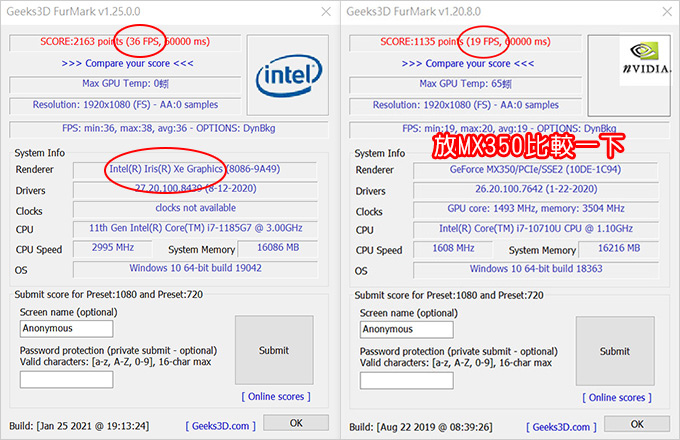Screen dimensions: 680x440
Task: Click 'FPS: min:36, max:38, avg:36' line
Action: click(x=169, y=128)
